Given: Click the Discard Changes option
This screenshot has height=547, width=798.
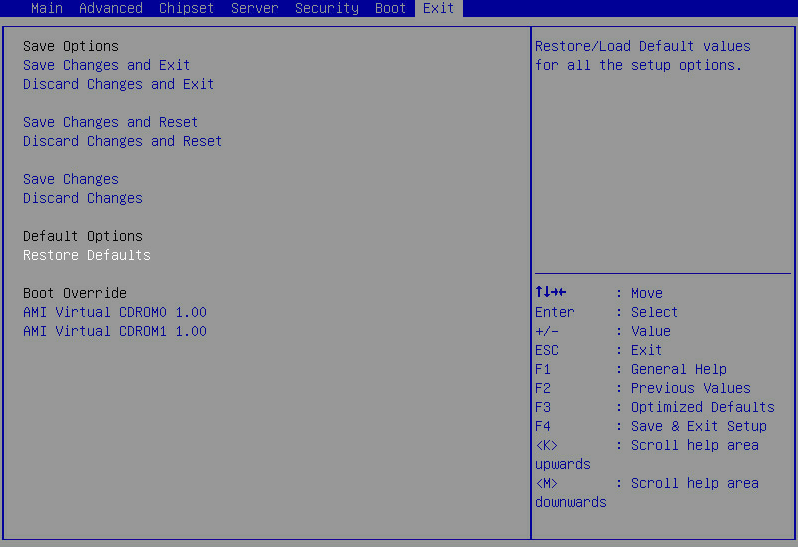Looking at the screenshot, I should click(x=82, y=198).
